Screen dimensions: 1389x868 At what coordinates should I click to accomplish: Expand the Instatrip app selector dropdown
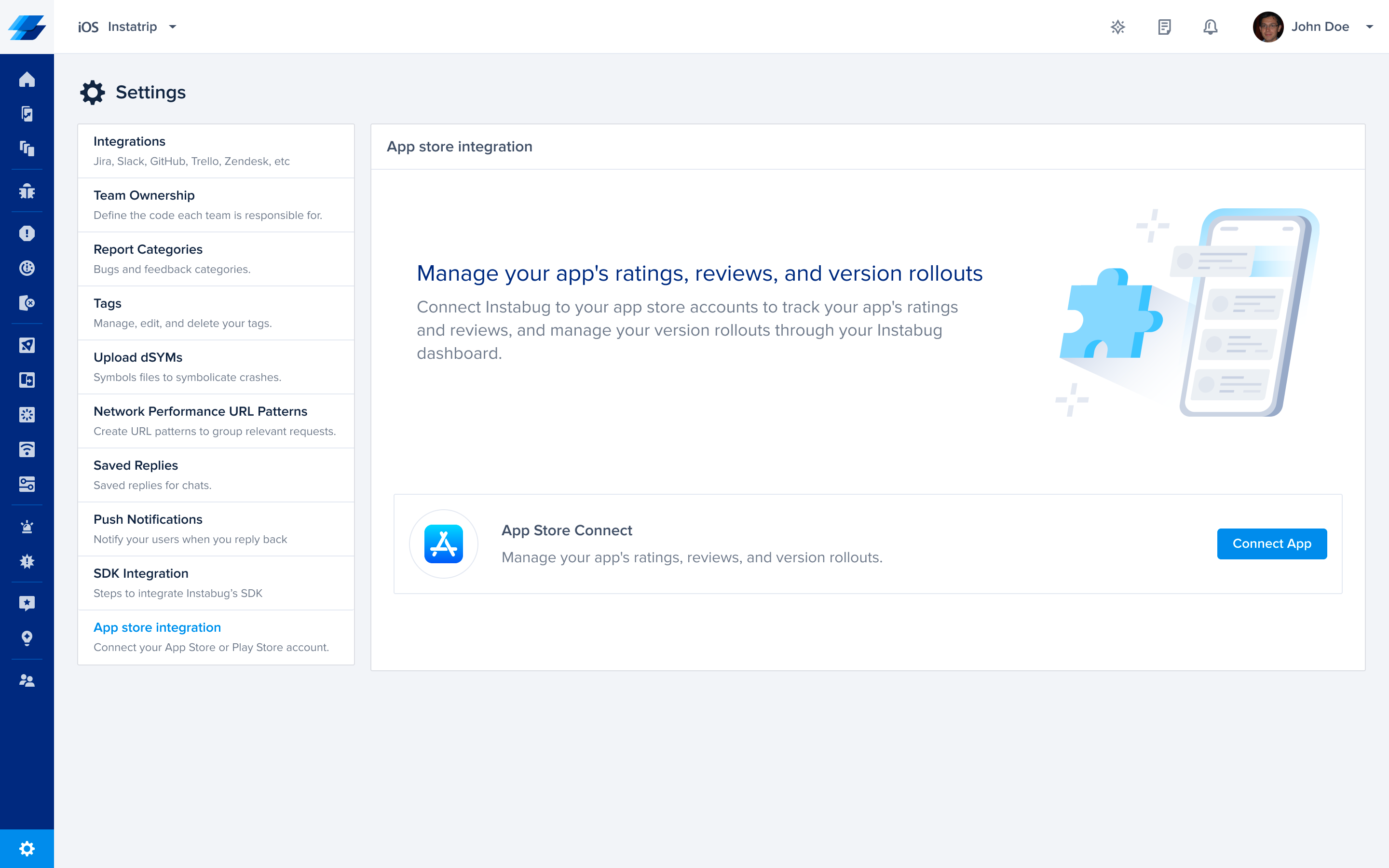[172, 27]
